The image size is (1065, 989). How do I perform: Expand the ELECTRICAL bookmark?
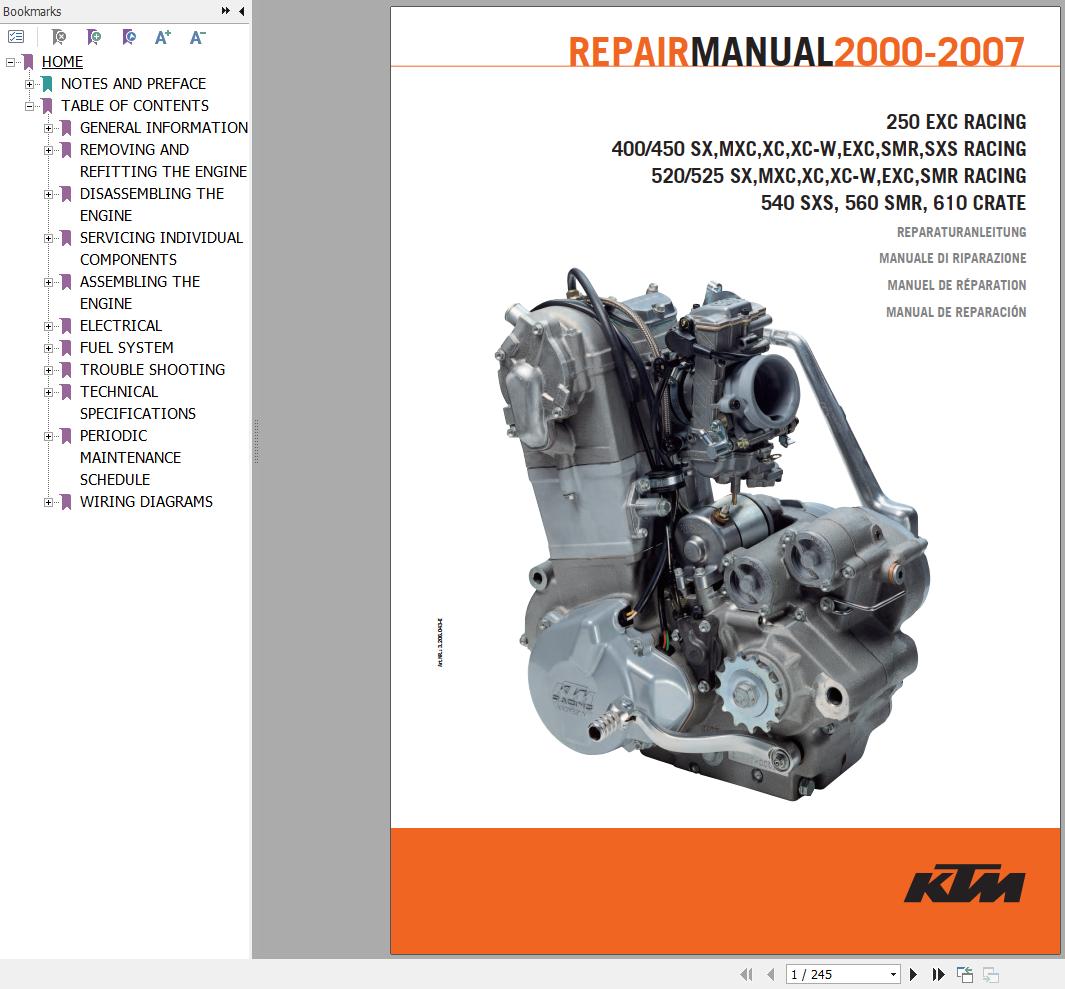point(50,325)
